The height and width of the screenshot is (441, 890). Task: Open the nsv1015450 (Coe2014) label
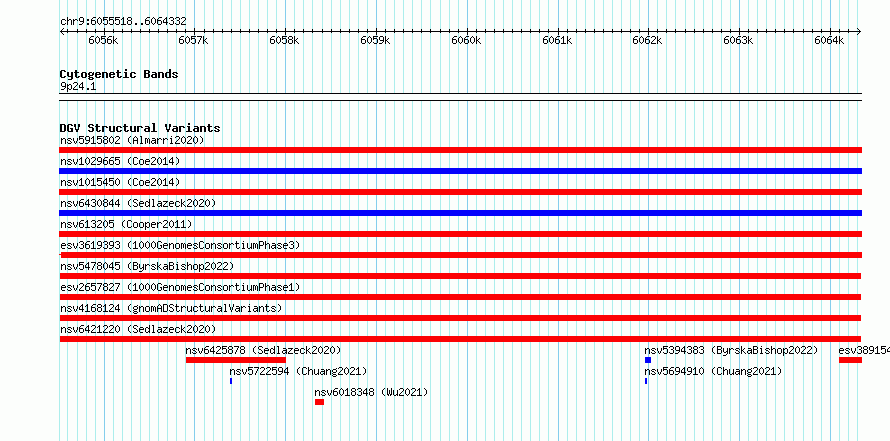click(120, 182)
